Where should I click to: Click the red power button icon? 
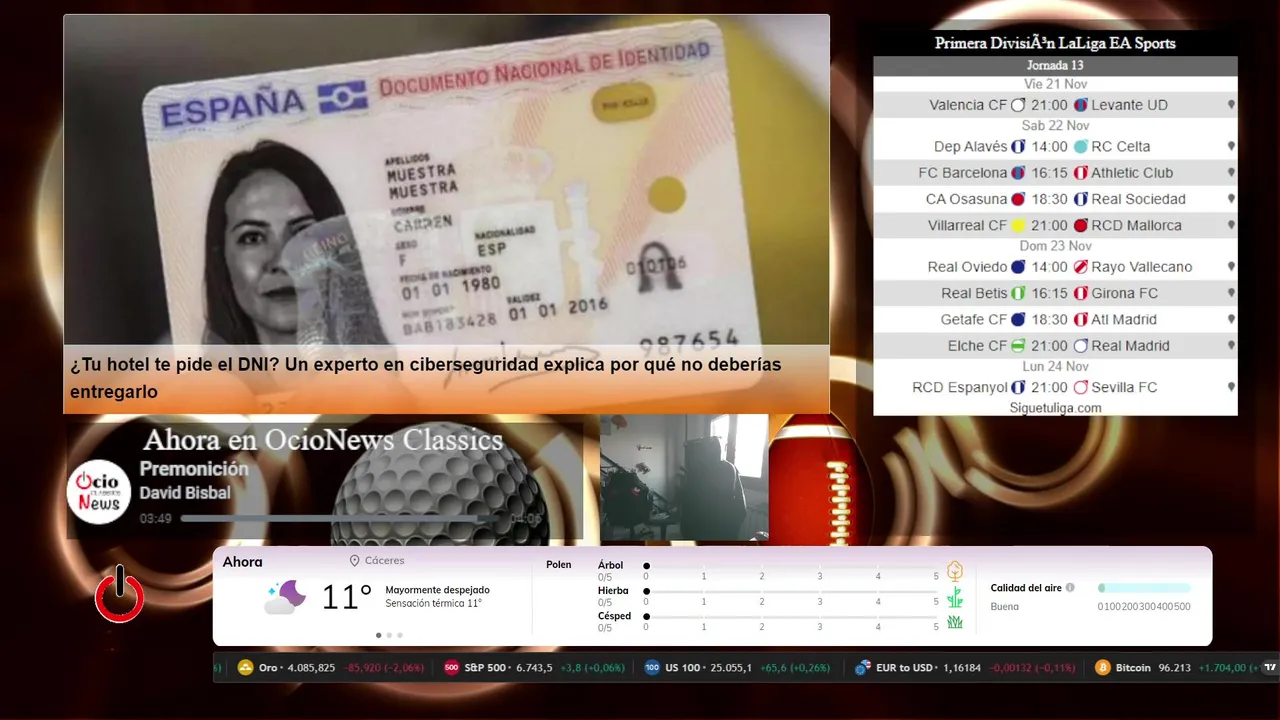click(119, 594)
